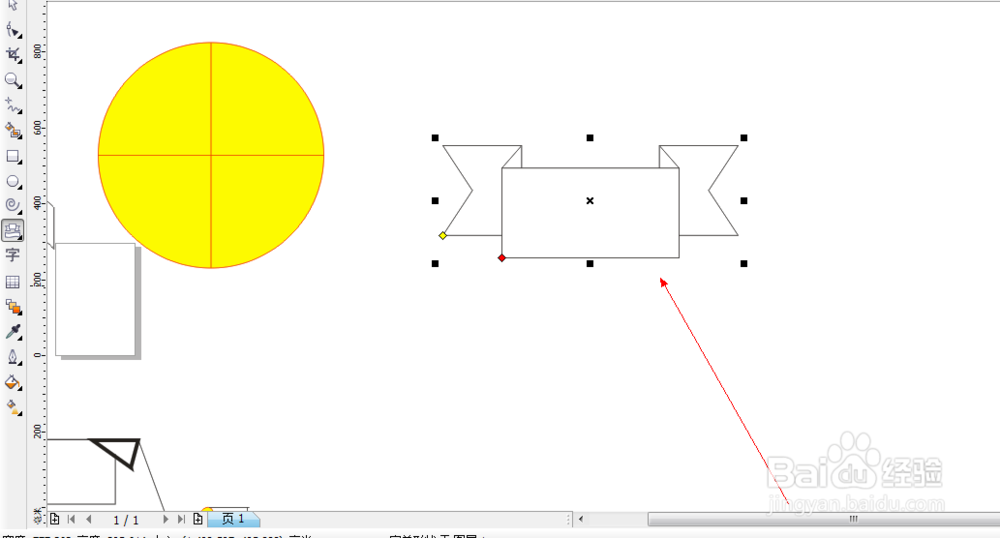Pick the Rectangle tool

point(13,156)
